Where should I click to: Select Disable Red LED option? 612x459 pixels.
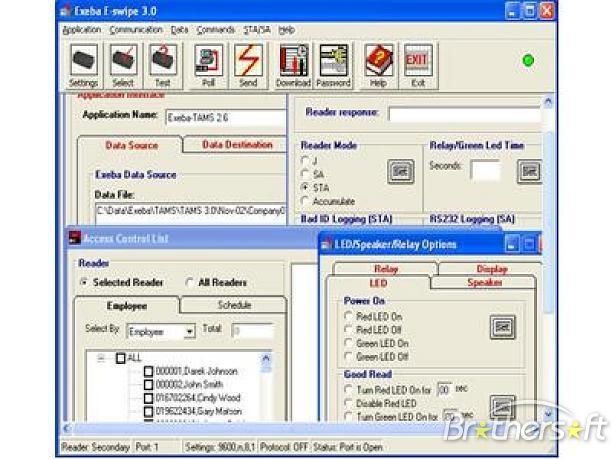click(x=348, y=403)
